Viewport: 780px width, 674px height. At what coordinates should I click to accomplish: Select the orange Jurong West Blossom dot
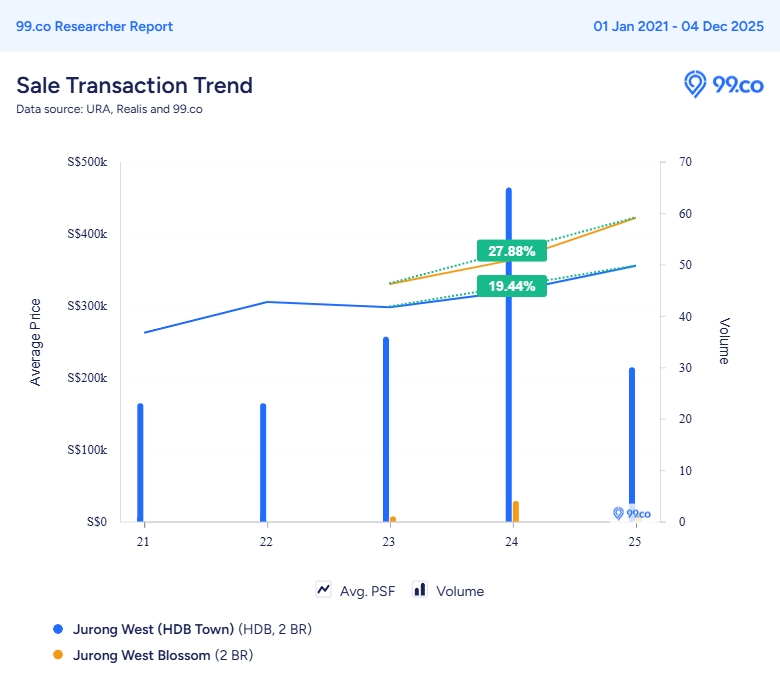point(58,656)
